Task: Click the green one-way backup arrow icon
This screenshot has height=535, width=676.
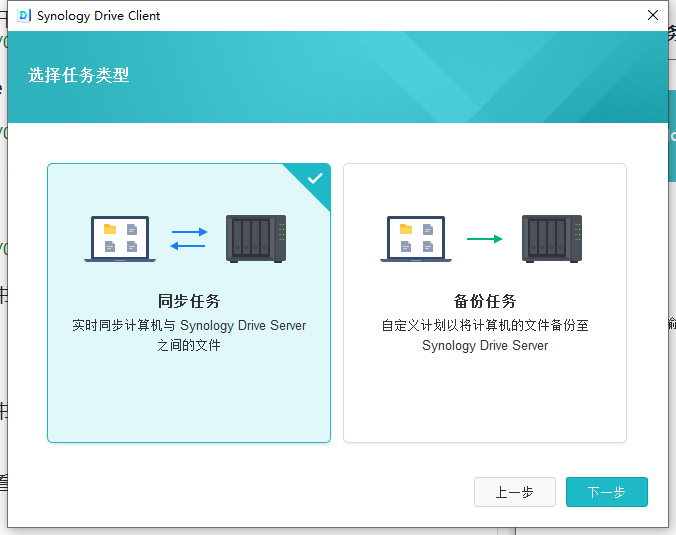Action: point(485,239)
